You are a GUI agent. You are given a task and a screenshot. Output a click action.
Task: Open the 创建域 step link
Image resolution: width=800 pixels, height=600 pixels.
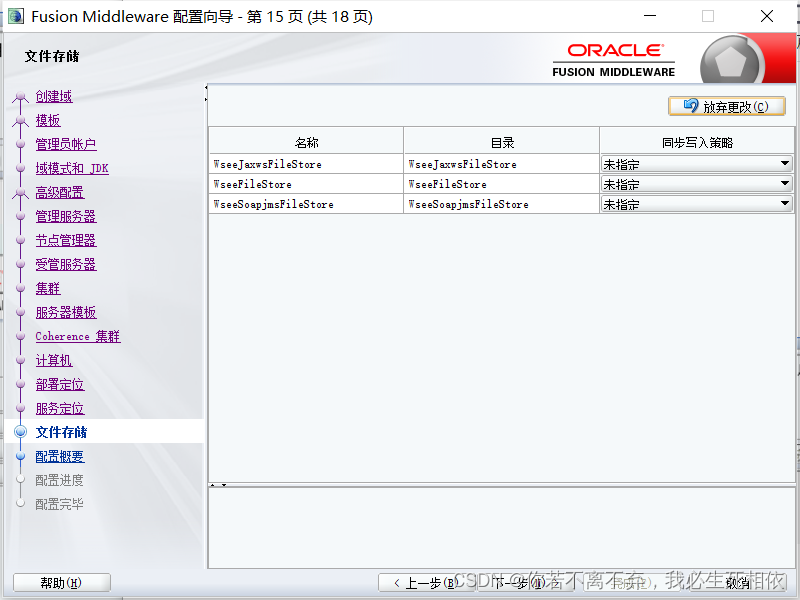pos(54,96)
